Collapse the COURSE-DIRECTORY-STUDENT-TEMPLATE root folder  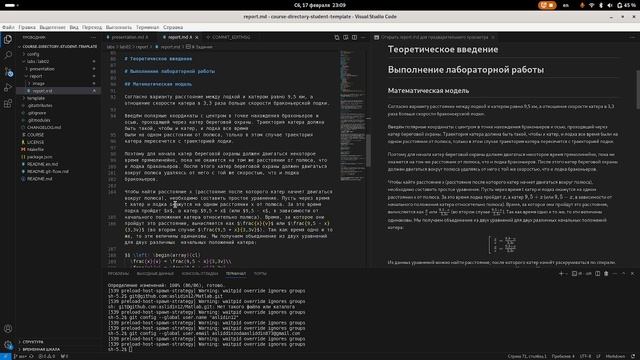[x=58, y=47]
